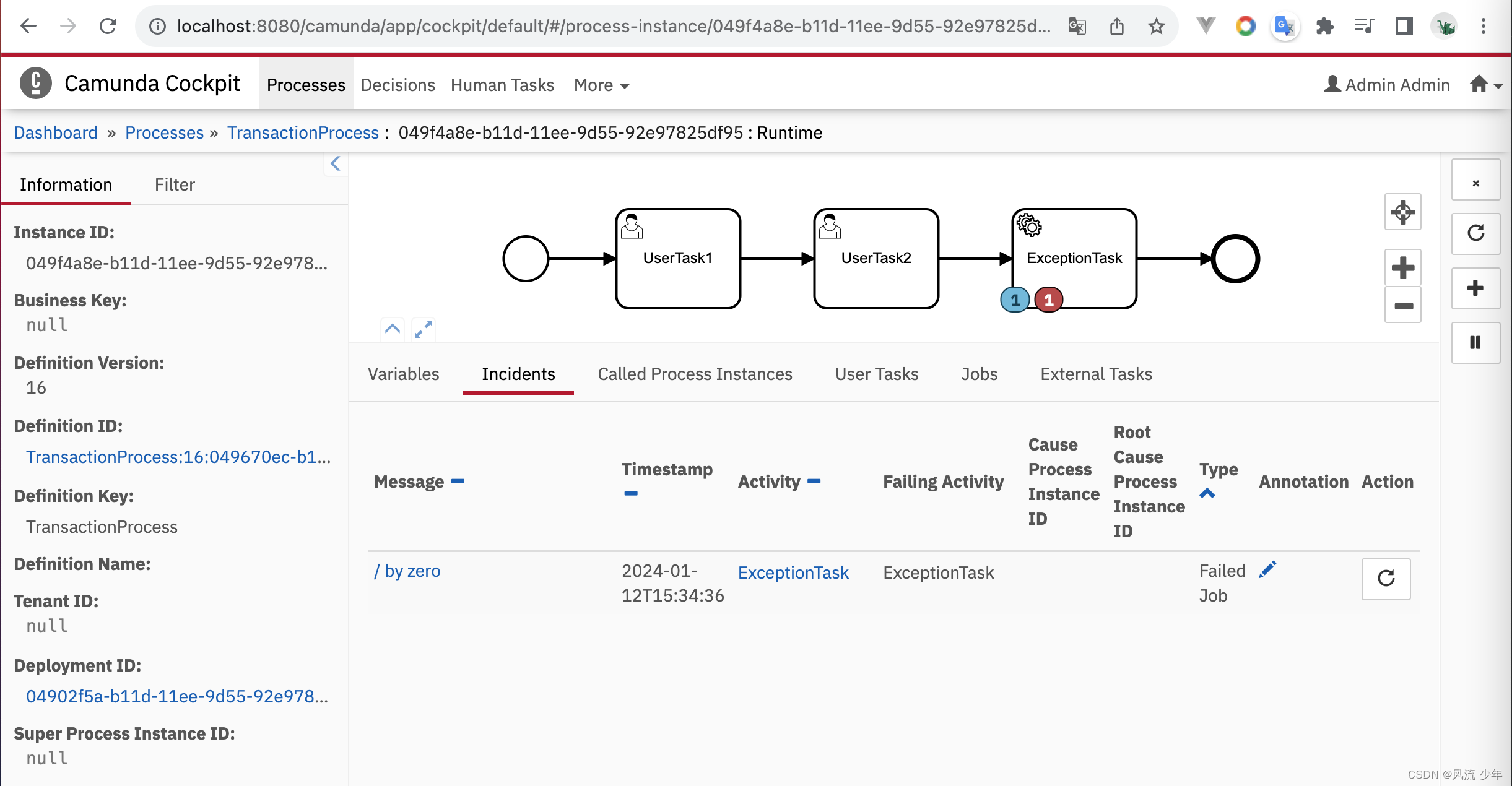Viewport: 1512px width, 786px height.
Task: Click the browser forward arrow
Action: (x=68, y=26)
